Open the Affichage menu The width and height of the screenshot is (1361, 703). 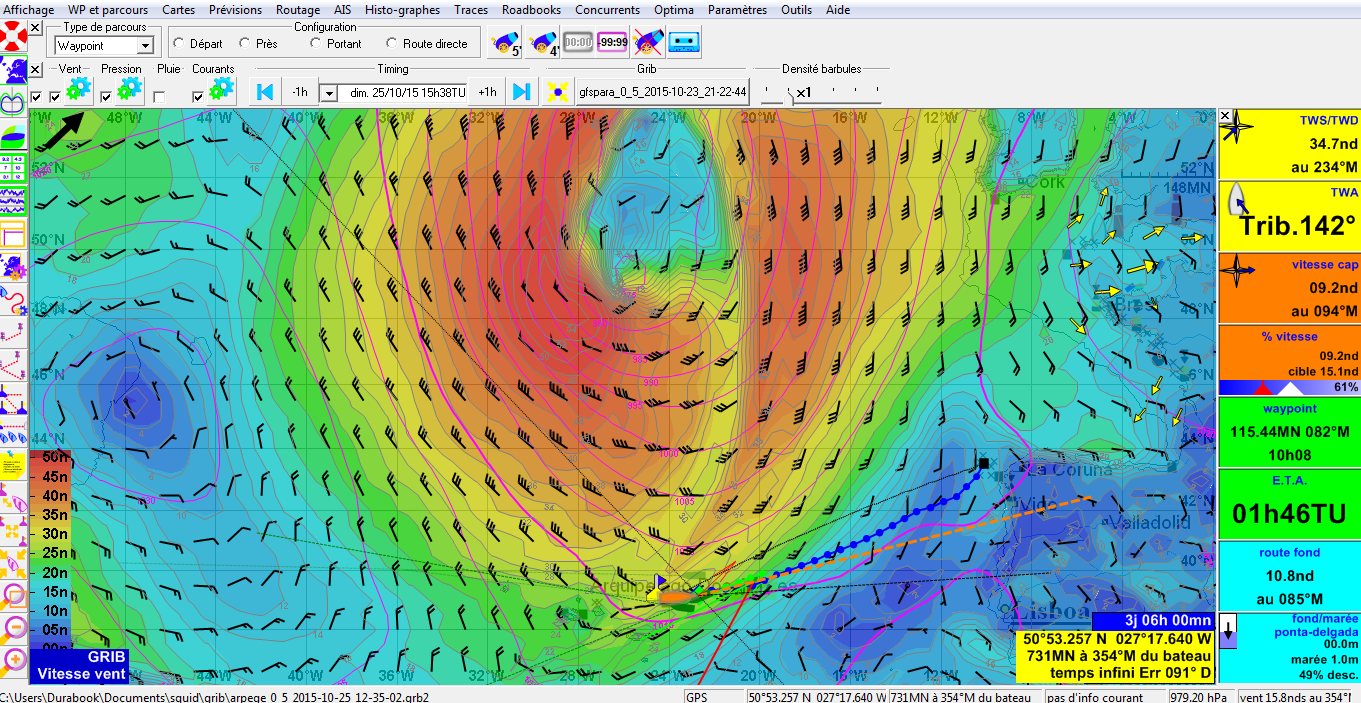(x=29, y=10)
